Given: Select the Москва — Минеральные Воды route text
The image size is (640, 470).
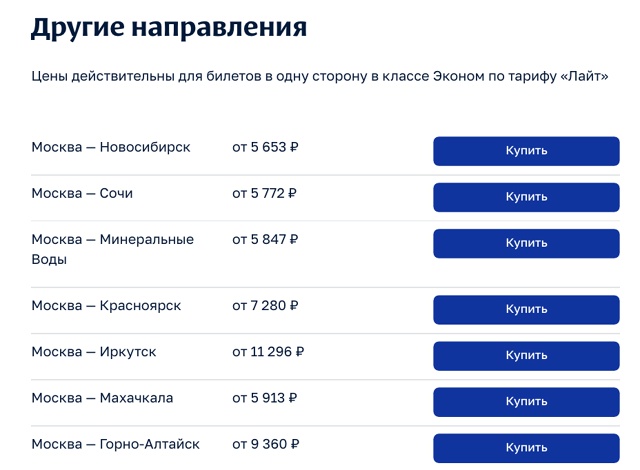Looking at the screenshot, I should [112, 249].
